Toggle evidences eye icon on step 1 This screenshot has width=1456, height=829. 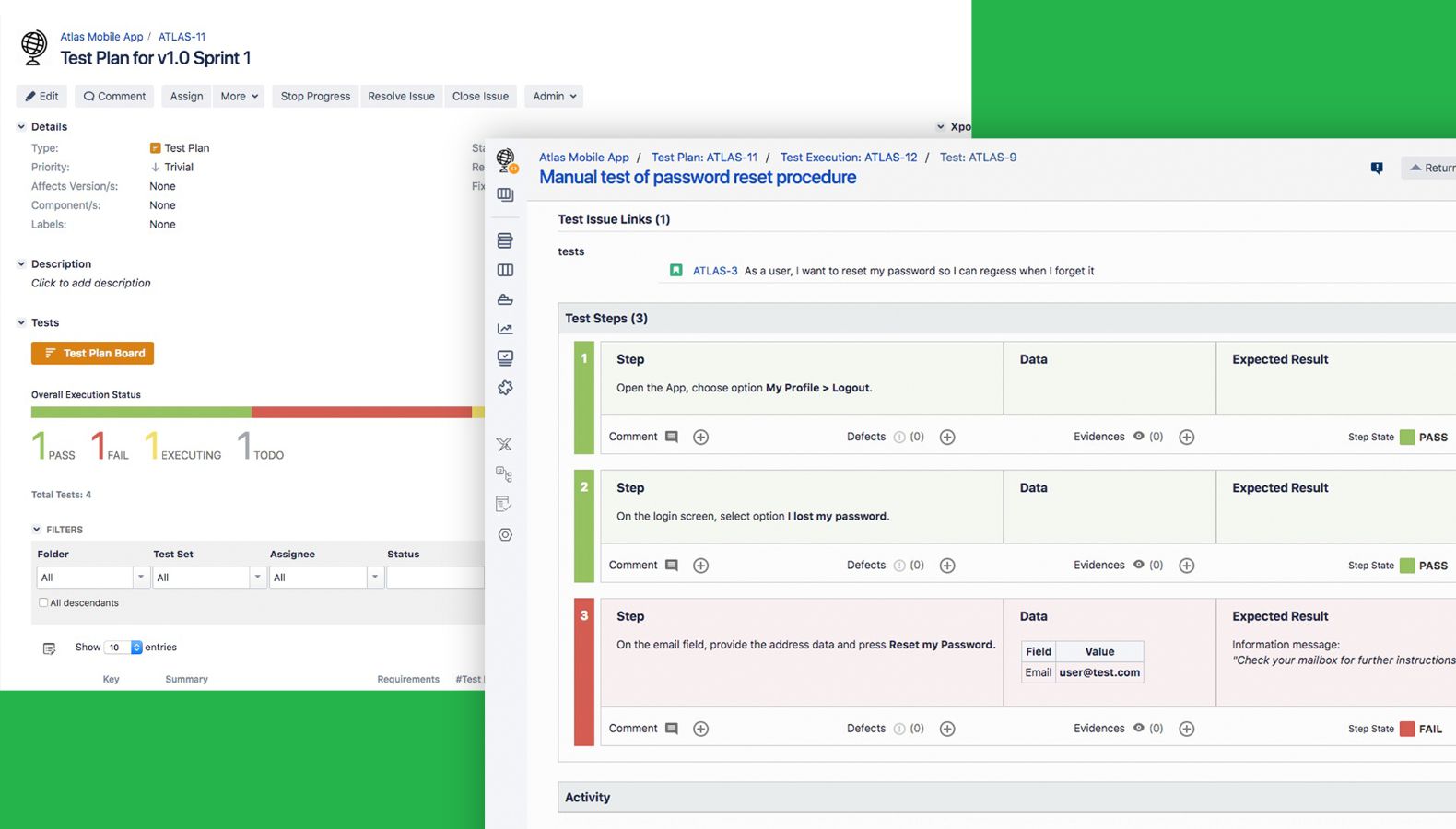pyautogui.click(x=1138, y=437)
